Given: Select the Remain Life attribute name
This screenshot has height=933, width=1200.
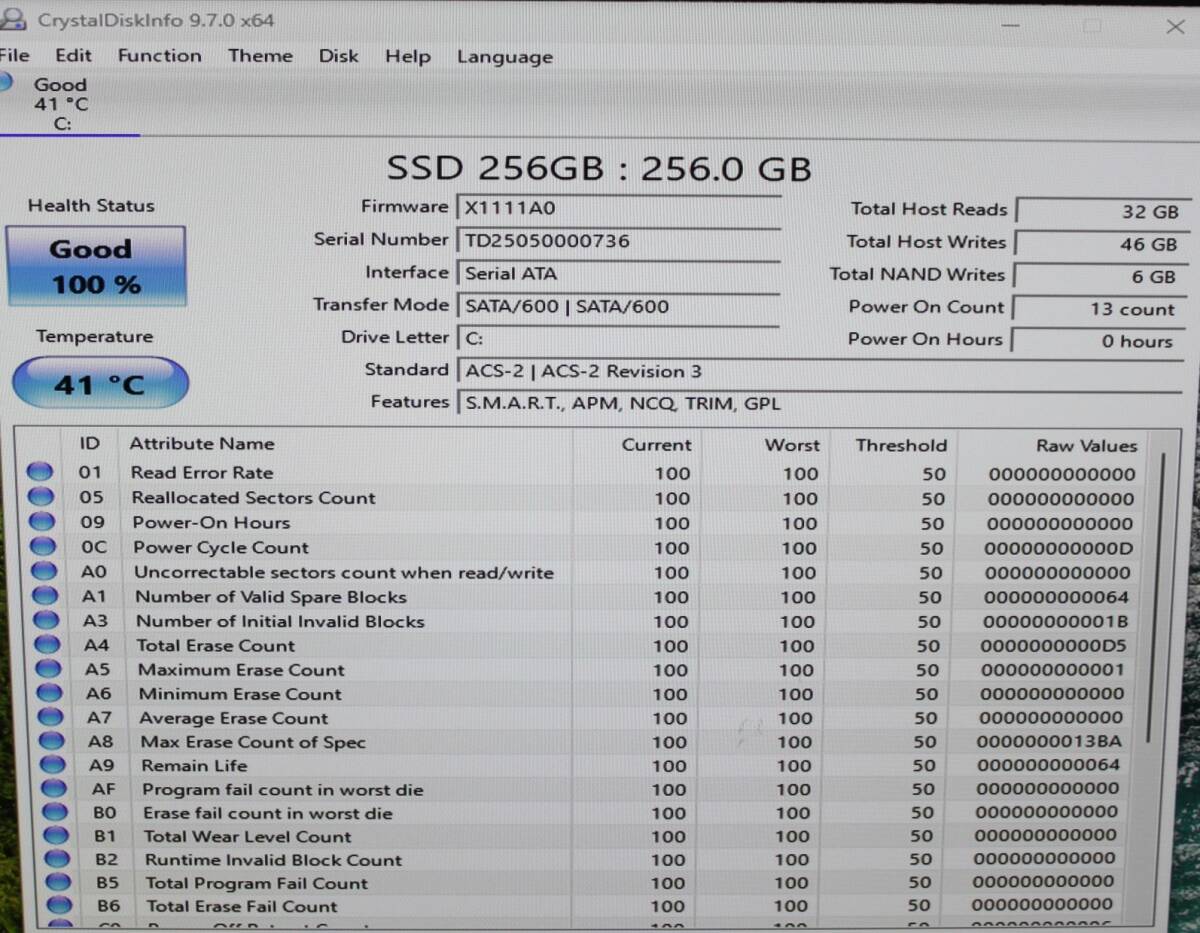Looking at the screenshot, I should click(x=194, y=765).
